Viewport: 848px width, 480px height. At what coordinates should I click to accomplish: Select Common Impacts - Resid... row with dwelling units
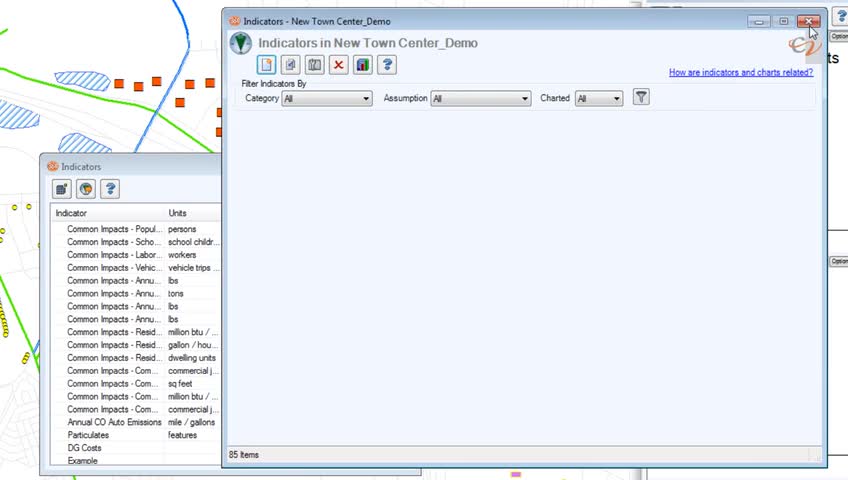[136, 358]
